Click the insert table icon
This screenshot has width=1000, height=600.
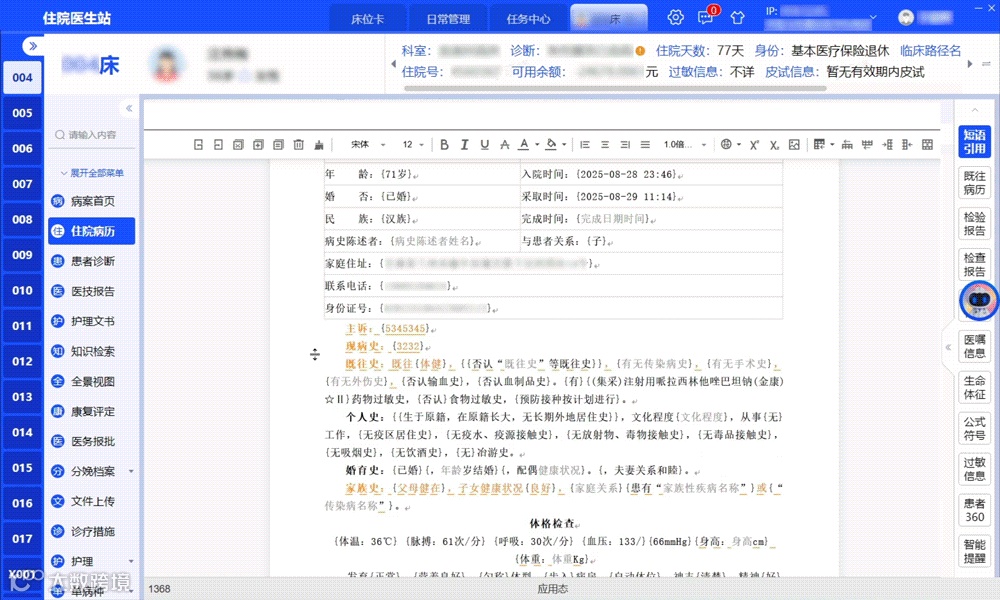(x=820, y=145)
